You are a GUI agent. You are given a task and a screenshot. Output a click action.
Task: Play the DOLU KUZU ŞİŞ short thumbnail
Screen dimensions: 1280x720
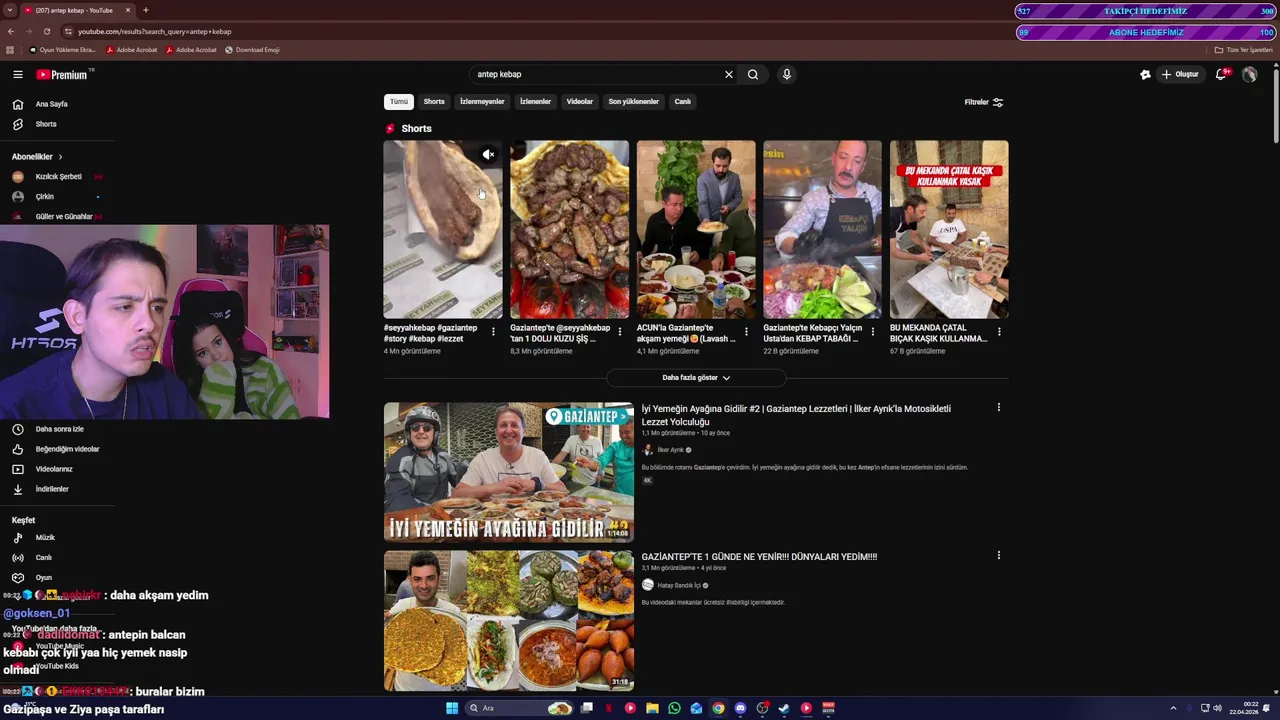[570, 229]
